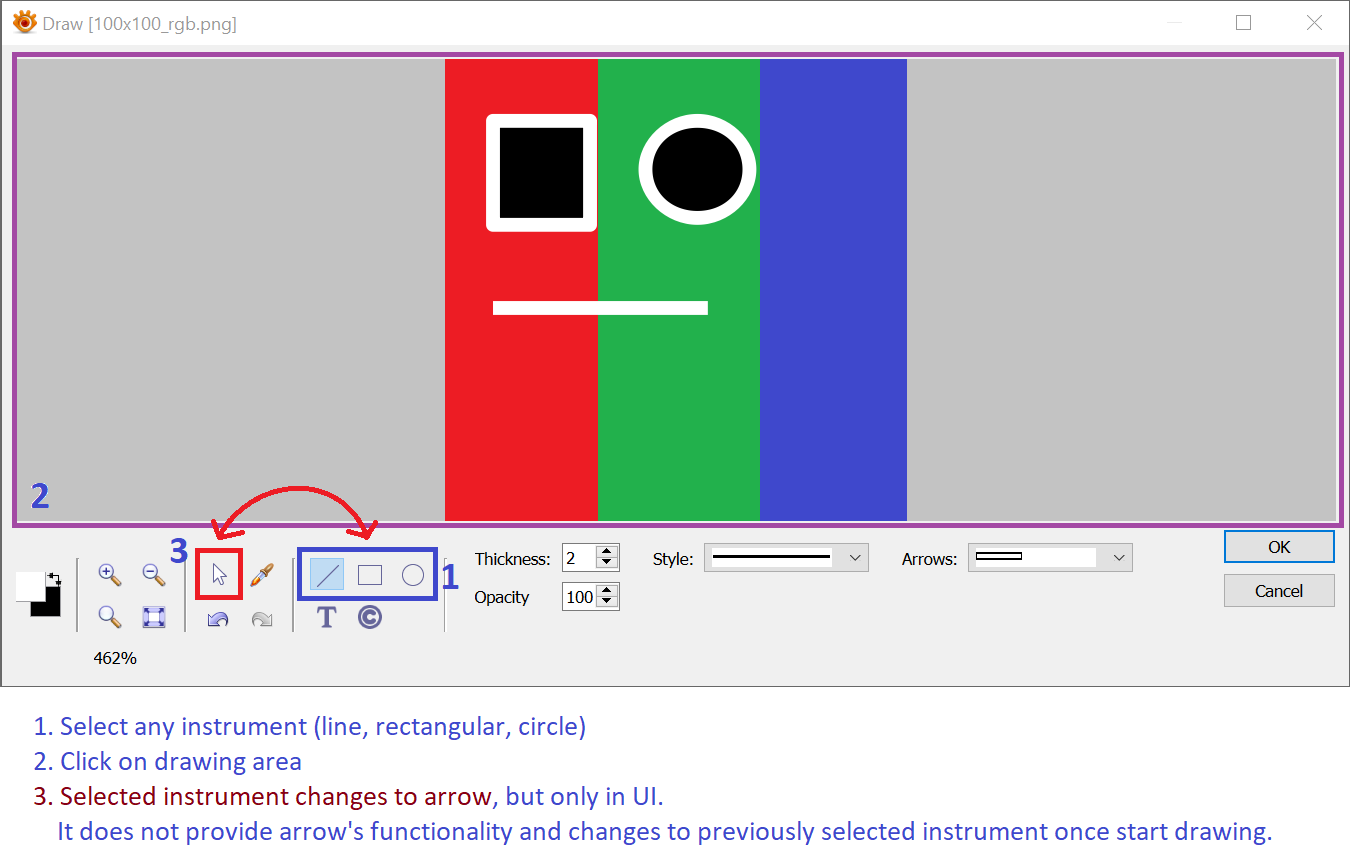Click the OK button

click(x=1279, y=547)
